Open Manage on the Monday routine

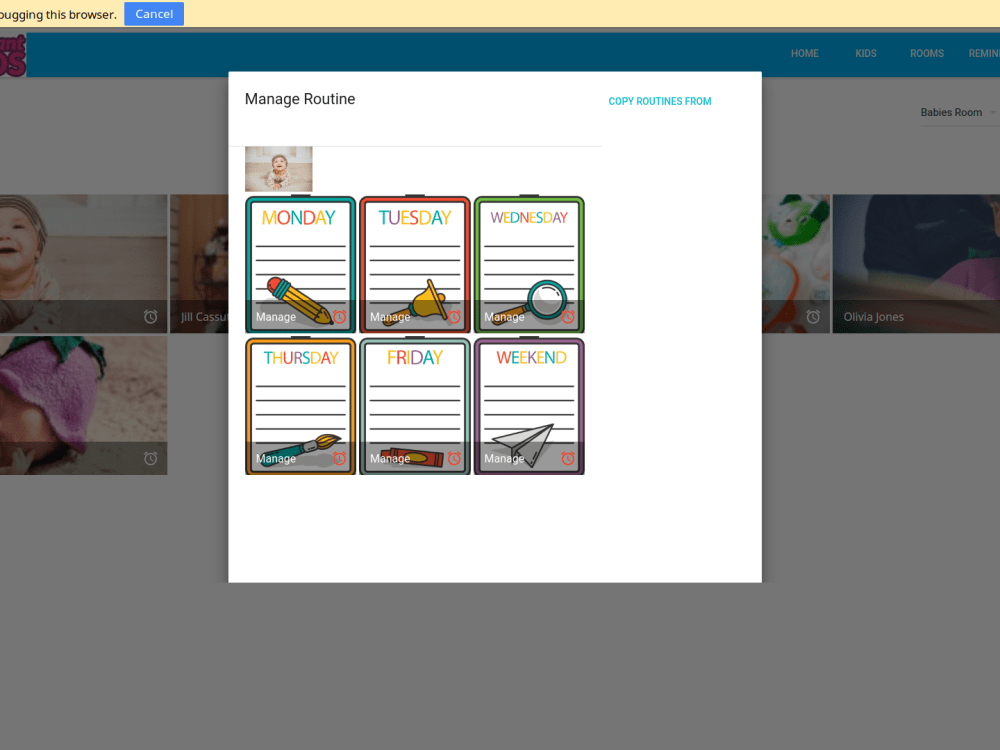coord(276,317)
